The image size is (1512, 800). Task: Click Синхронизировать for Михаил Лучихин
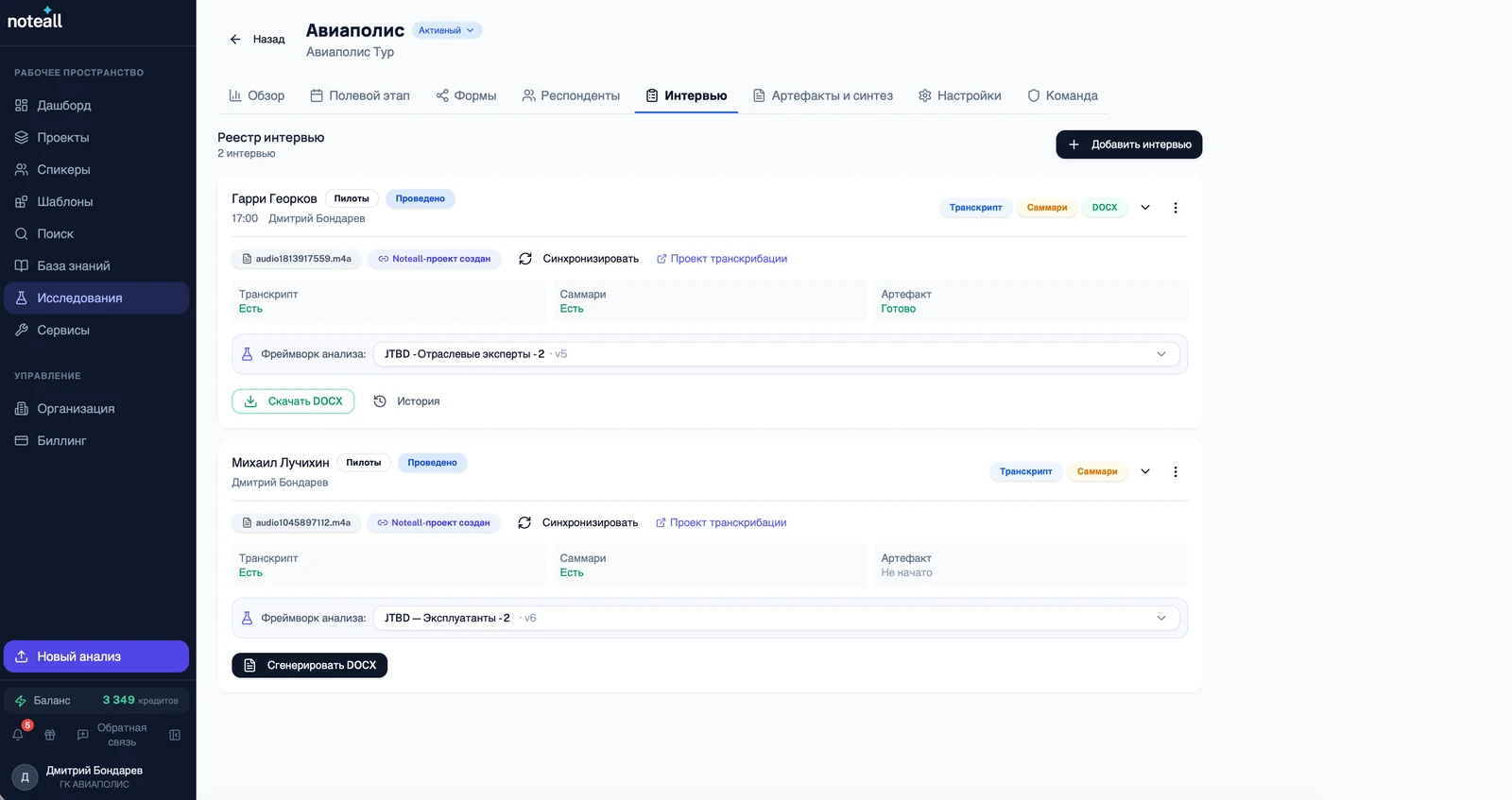pyautogui.click(x=577, y=522)
